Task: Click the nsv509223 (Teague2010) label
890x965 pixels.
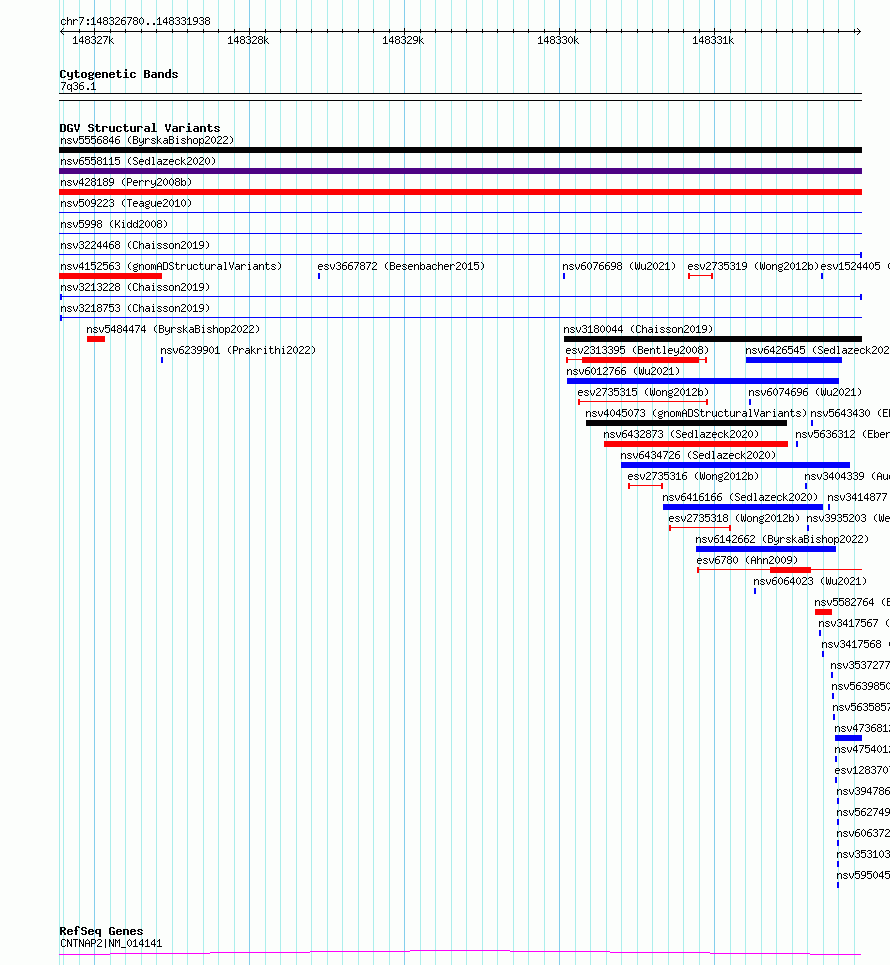Action: [126, 203]
